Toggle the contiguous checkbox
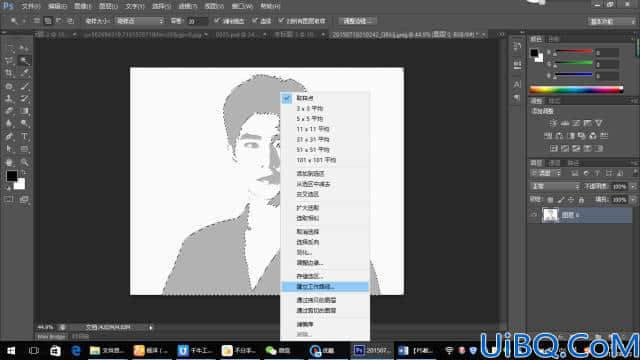This screenshot has height=360, width=640. 255,20
